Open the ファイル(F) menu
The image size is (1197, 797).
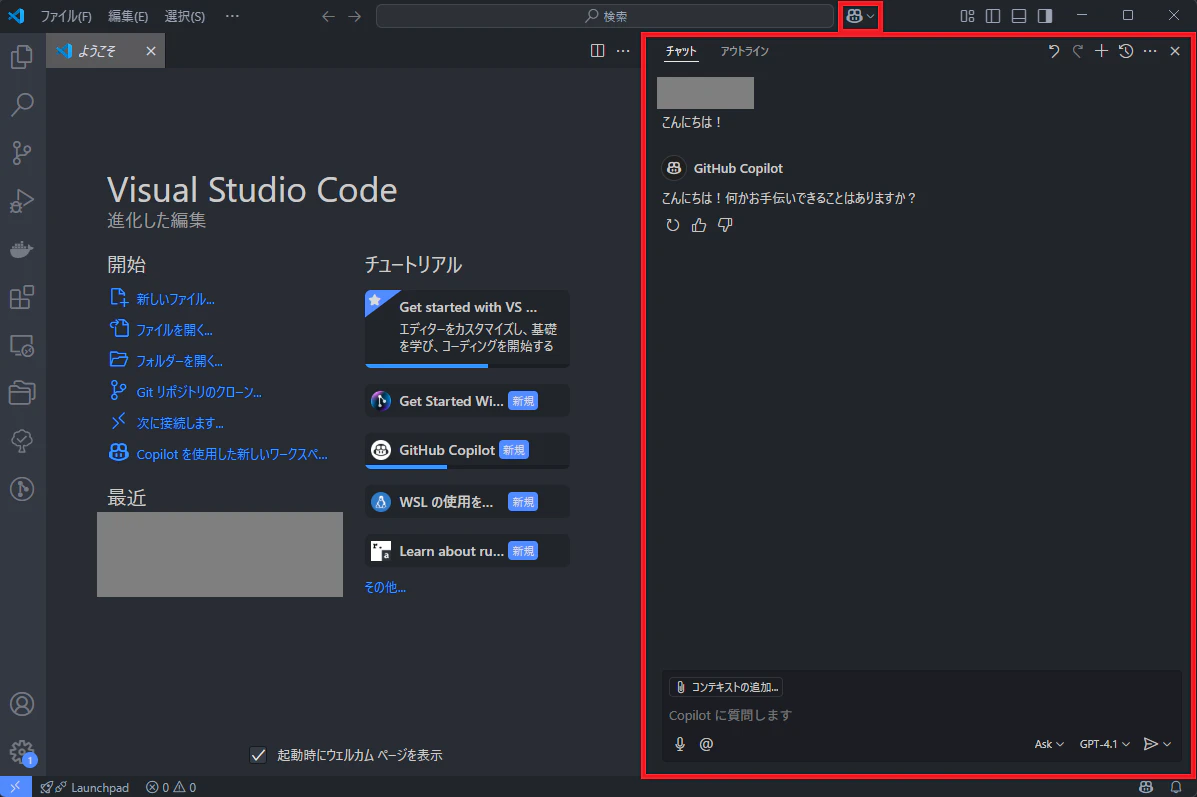point(66,16)
